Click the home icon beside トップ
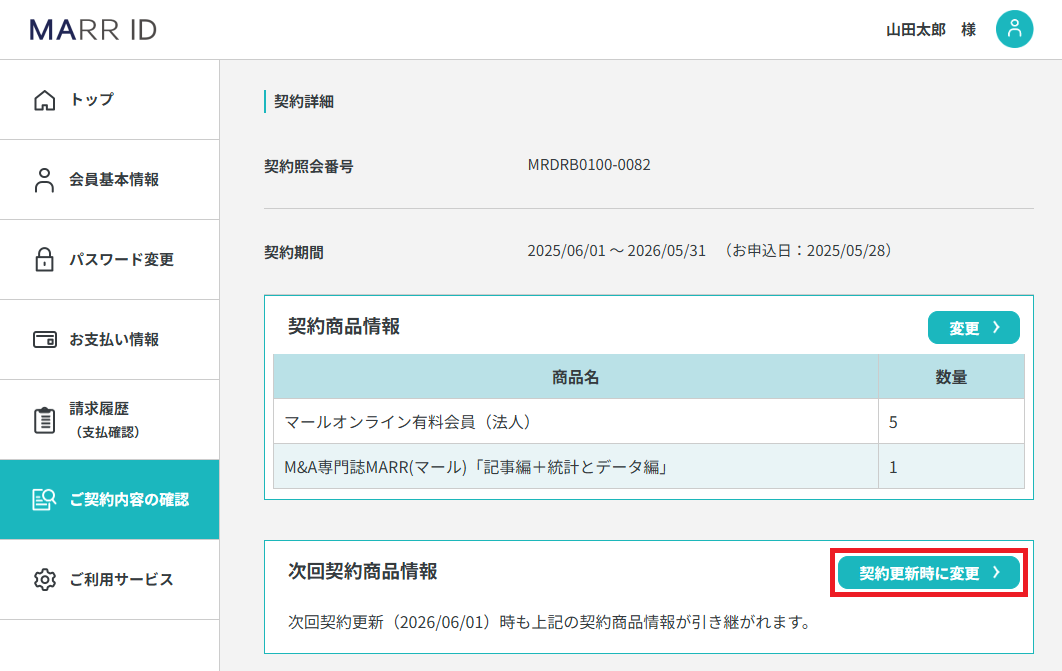 pos(45,100)
